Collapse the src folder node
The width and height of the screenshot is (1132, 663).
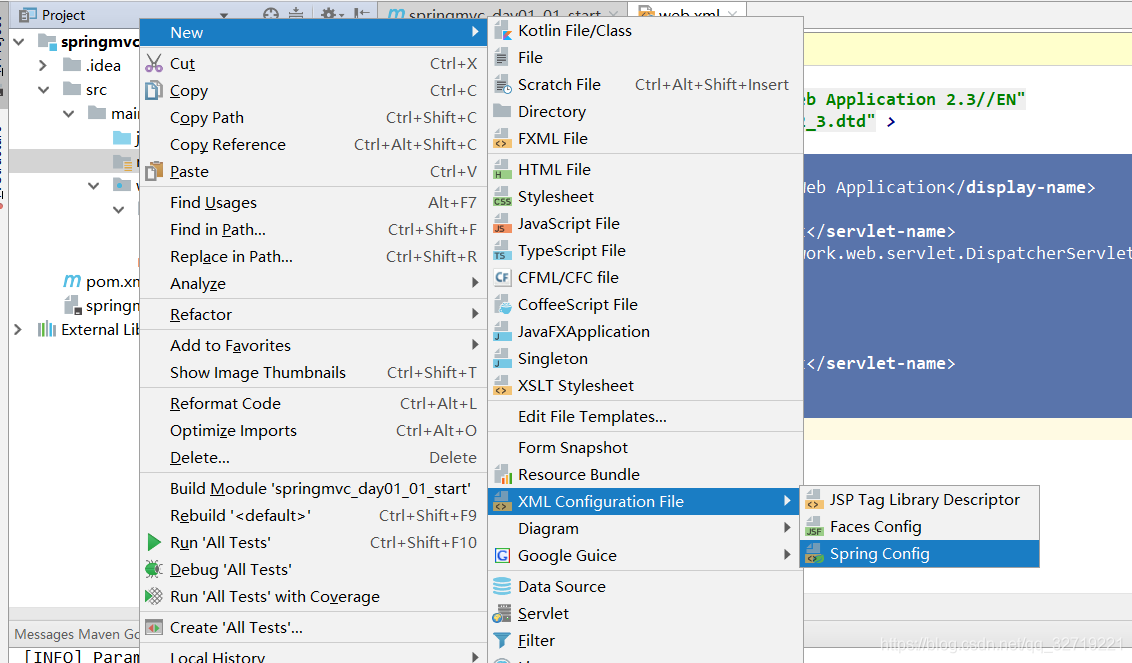point(43,90)
